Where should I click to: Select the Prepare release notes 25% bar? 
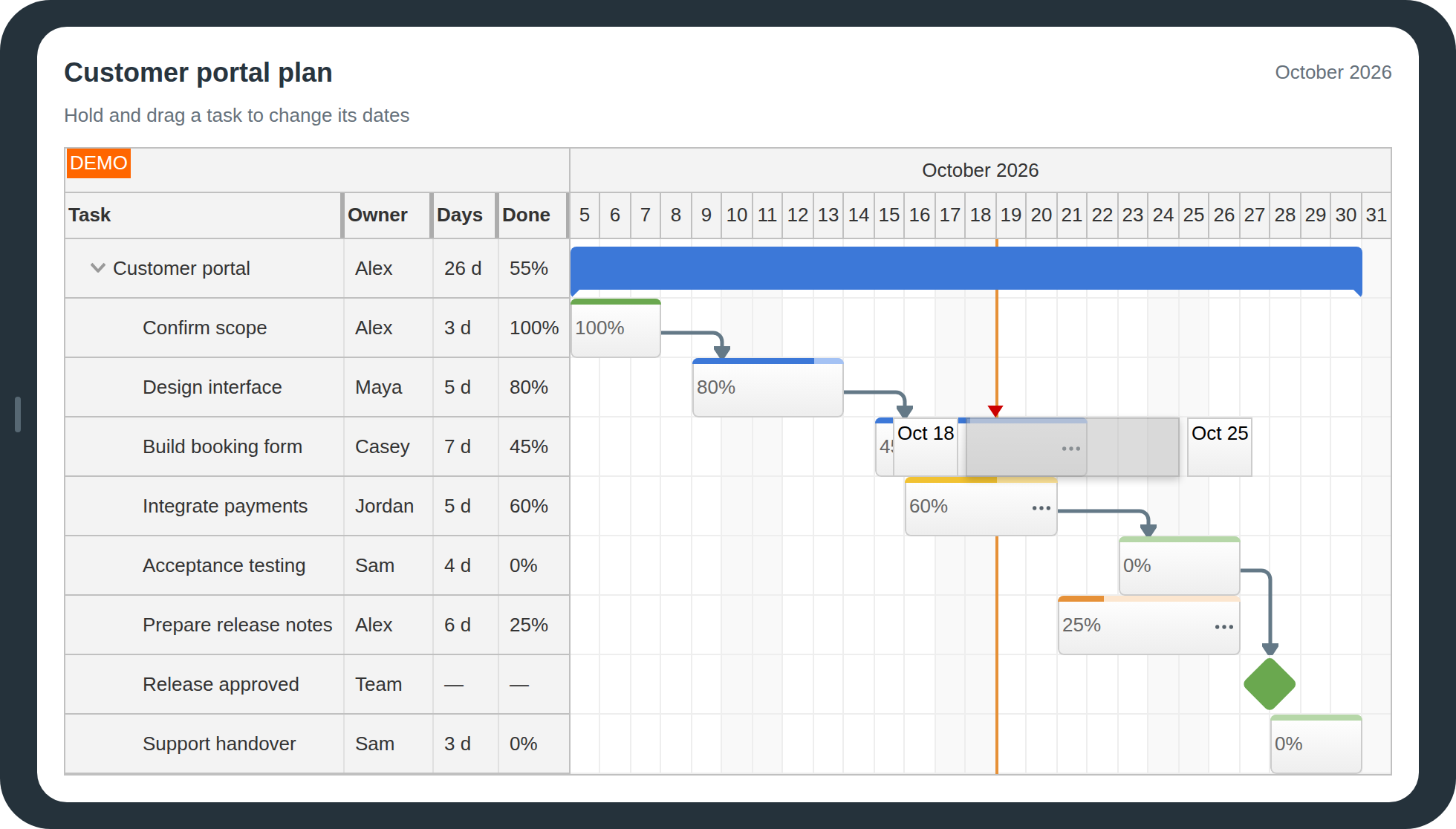point(1149,625)
